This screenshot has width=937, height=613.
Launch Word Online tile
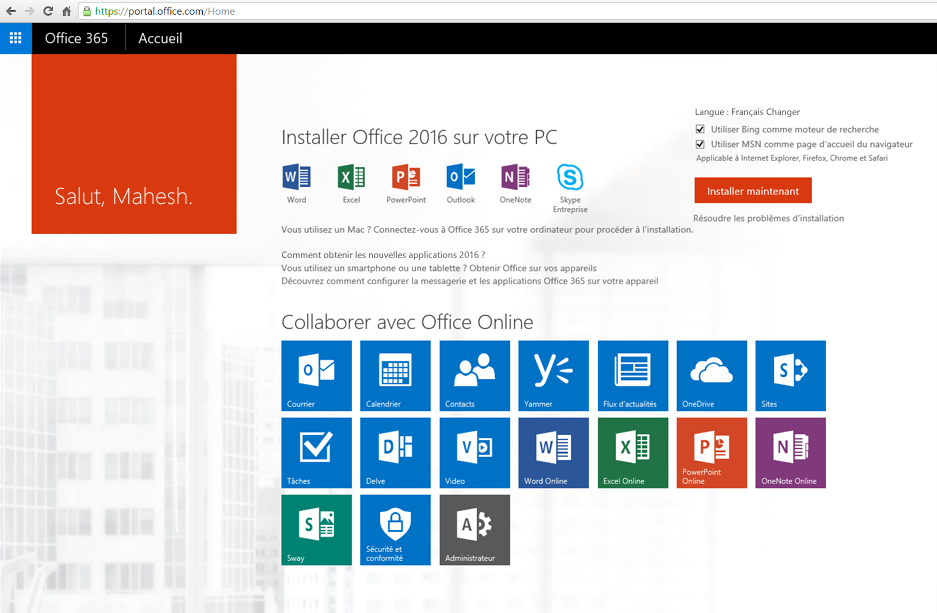pyautogui.click(x=553, y=453)
